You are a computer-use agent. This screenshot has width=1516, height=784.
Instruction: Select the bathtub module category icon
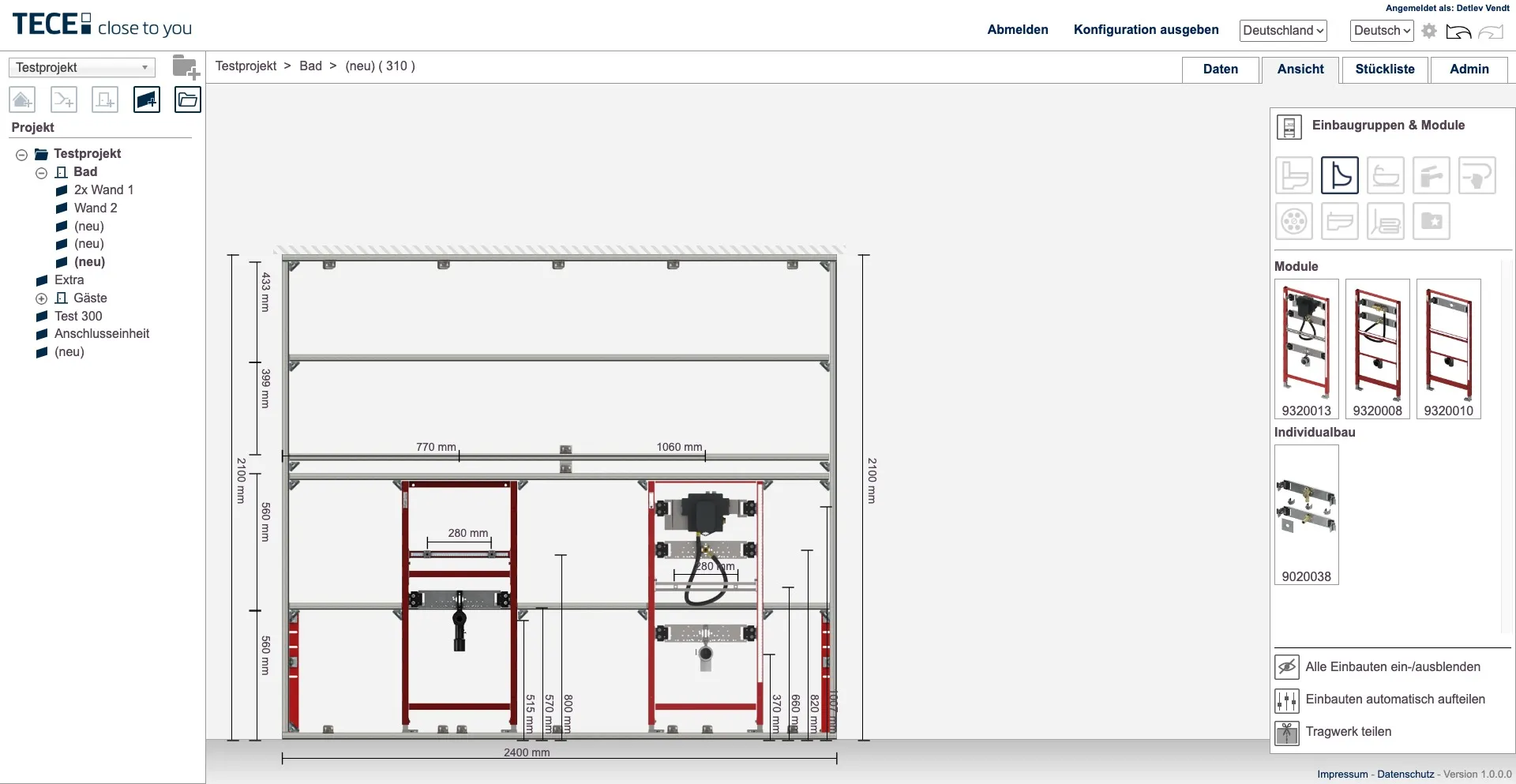point(1386,175)
